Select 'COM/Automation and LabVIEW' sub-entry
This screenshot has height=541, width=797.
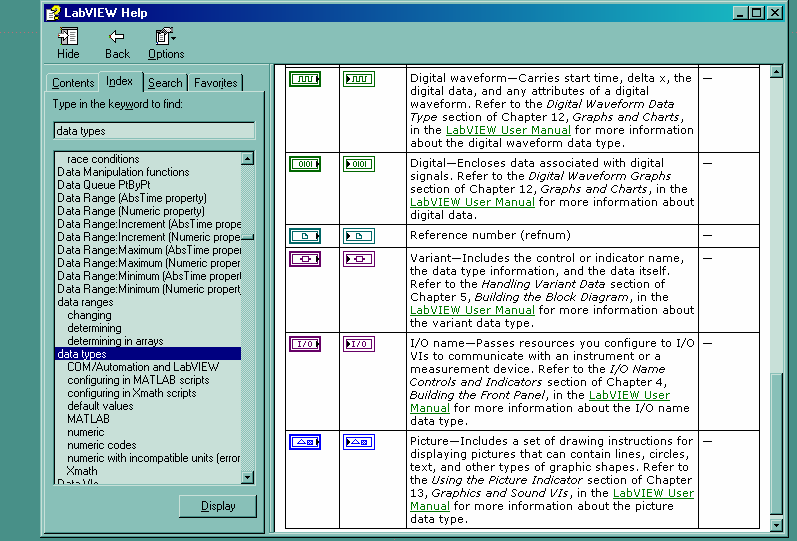(x=143, y=367)
